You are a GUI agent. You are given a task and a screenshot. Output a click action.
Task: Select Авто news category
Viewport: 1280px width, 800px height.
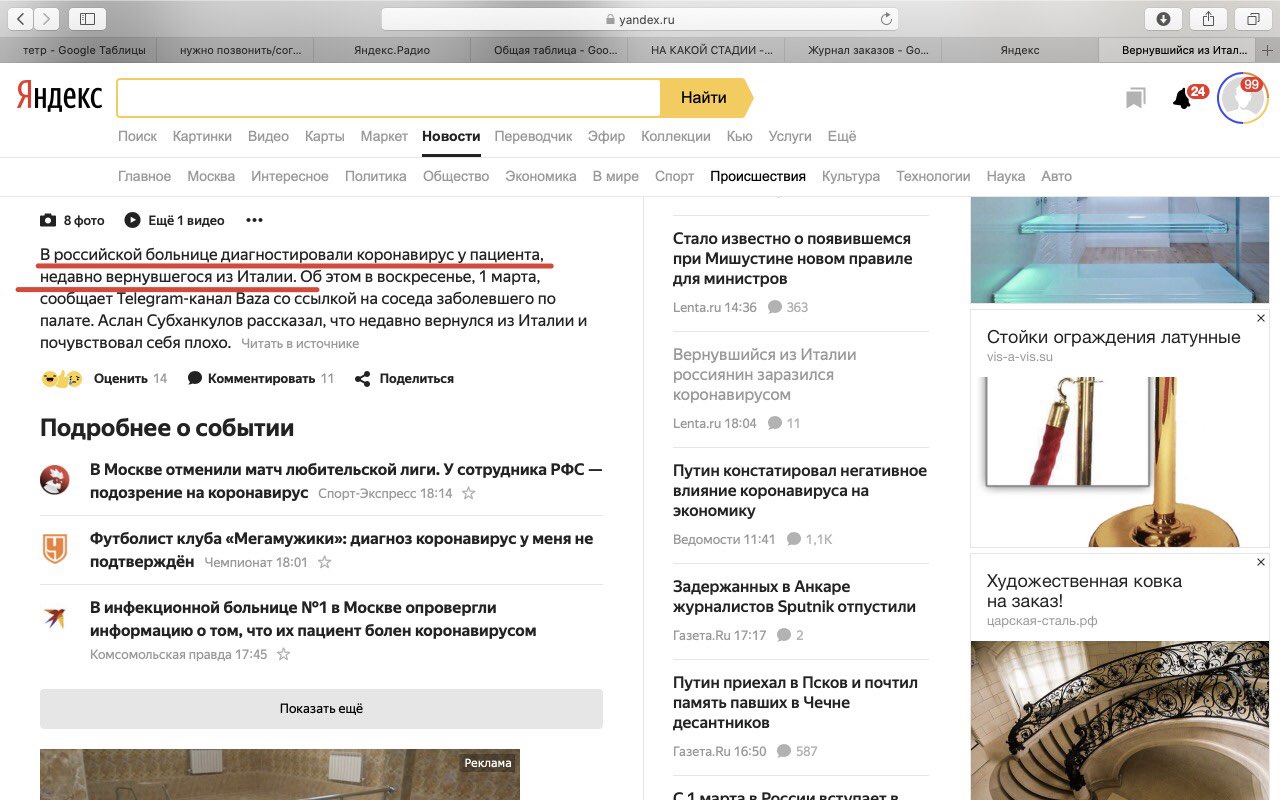click(x=1056, y=176)
